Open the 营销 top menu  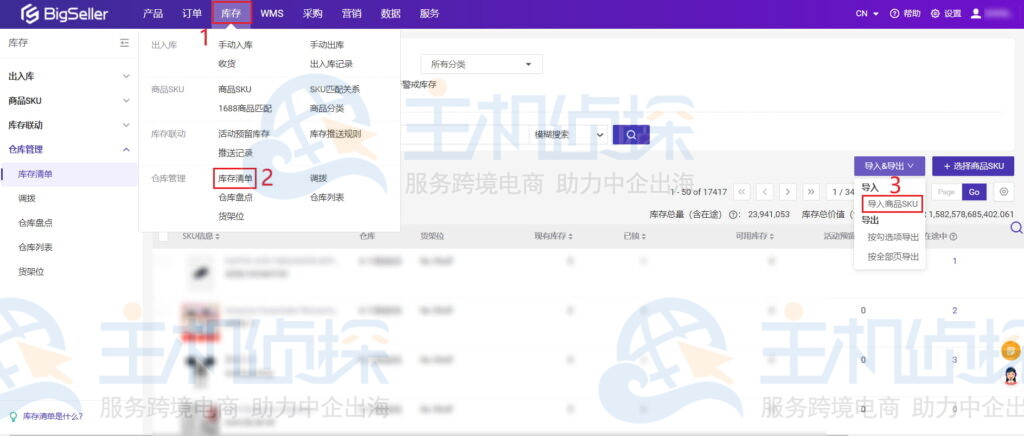[x=351, y=13]
